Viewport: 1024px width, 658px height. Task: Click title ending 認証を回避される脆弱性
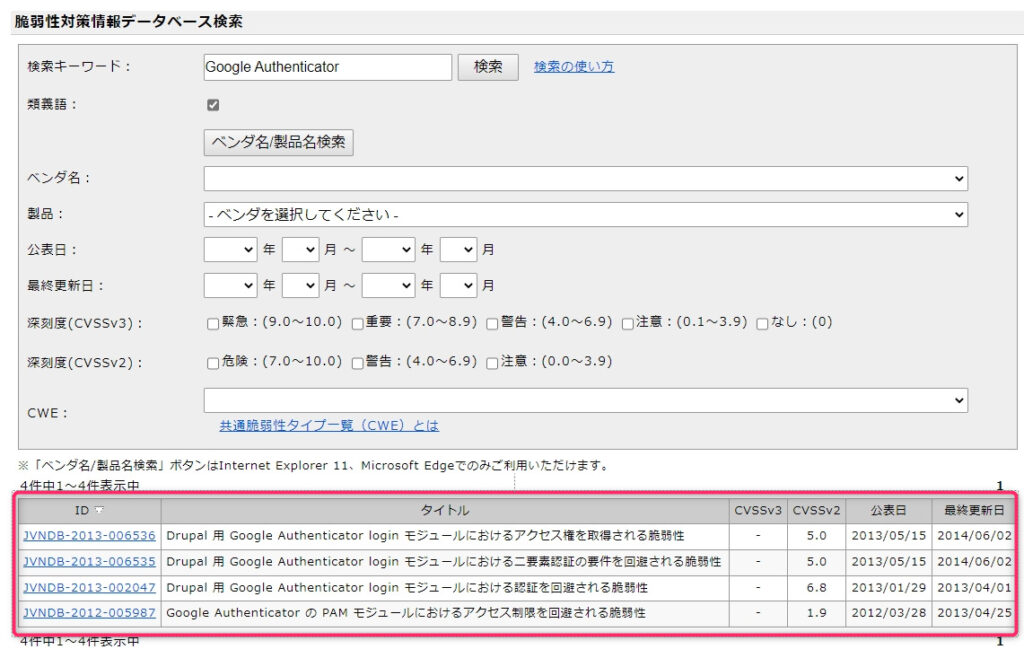407,588
